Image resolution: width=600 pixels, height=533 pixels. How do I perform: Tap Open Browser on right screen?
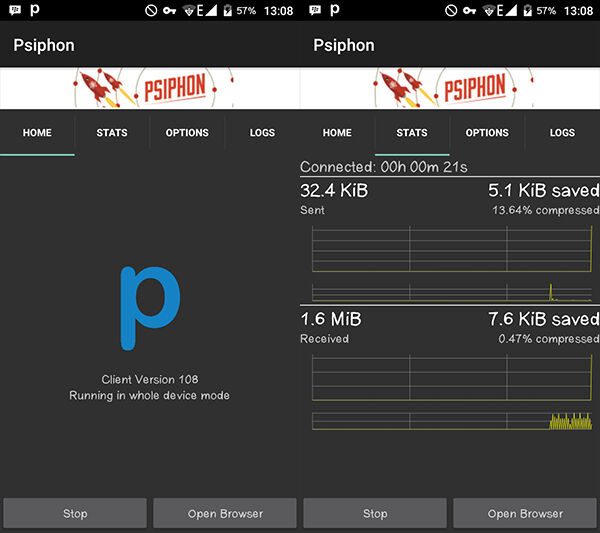[525, 513]
